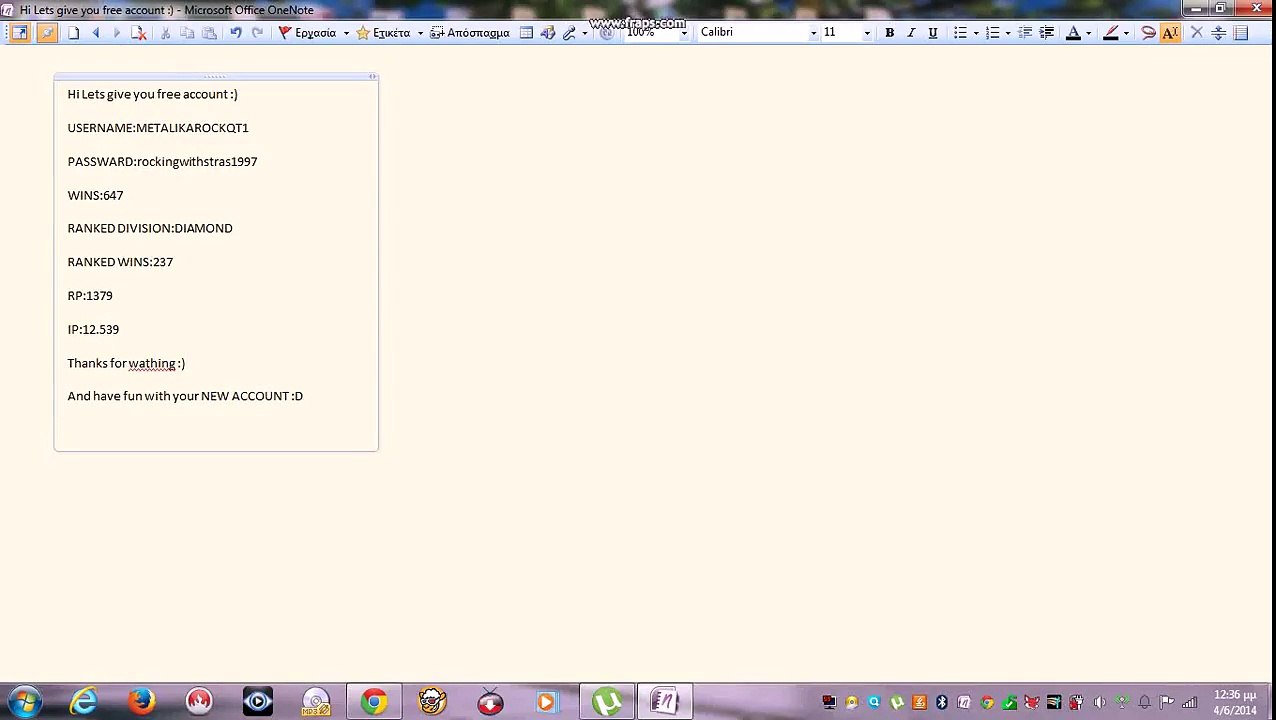Open the Ετικέτα dropdown arrow
Viewport: 1276px width, 720px height.
pyautogui.click(x=420, y=33)
